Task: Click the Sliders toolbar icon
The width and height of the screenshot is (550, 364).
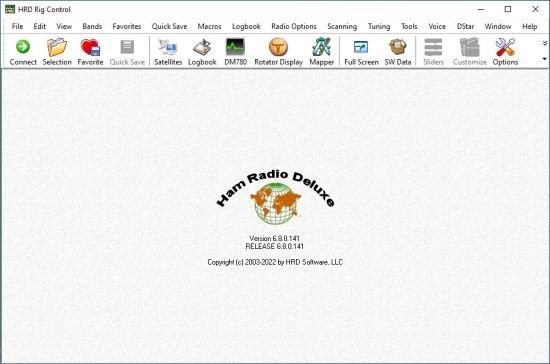Action: (x=433, y=47)
